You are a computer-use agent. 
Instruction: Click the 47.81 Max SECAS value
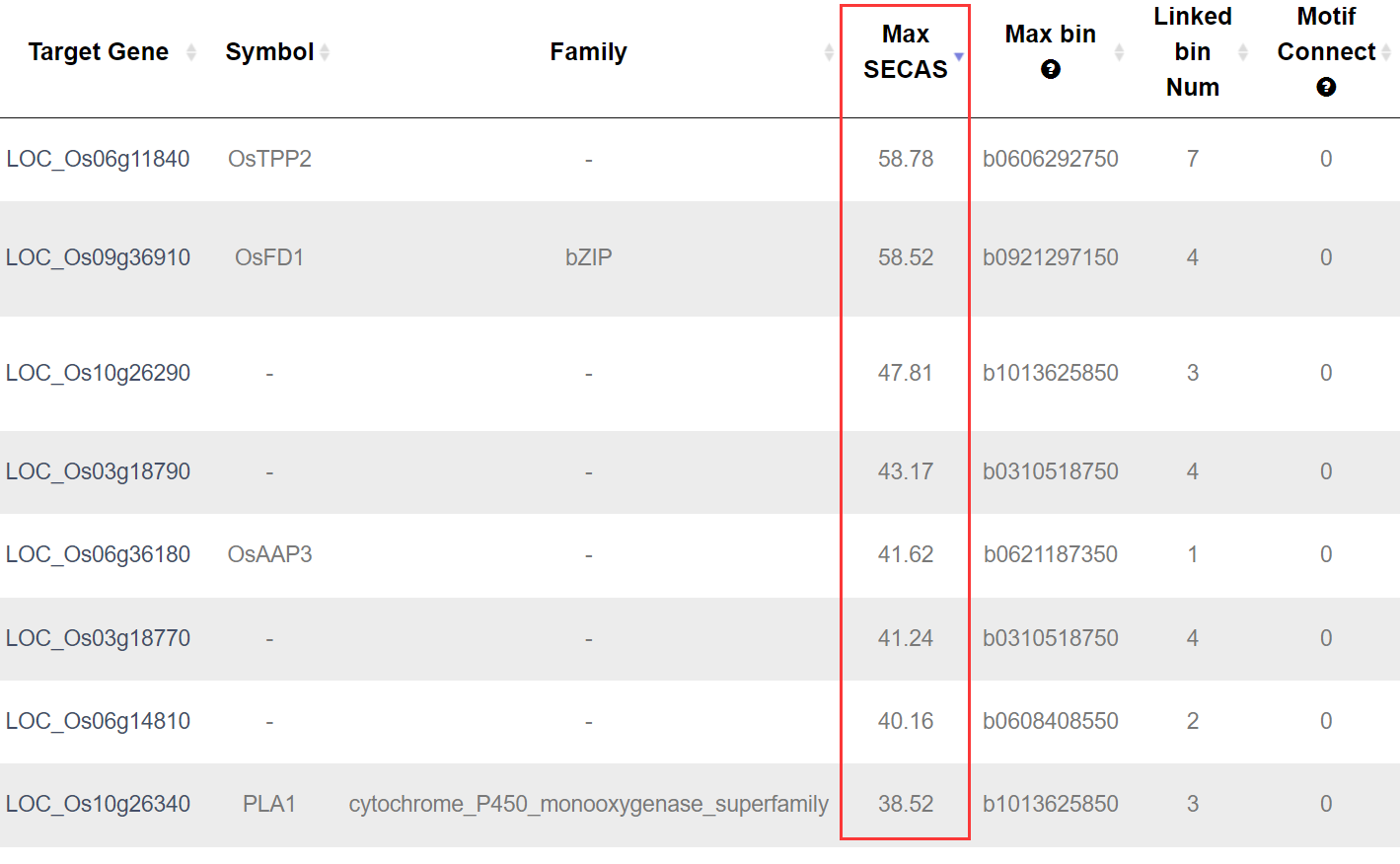point(905,373)
